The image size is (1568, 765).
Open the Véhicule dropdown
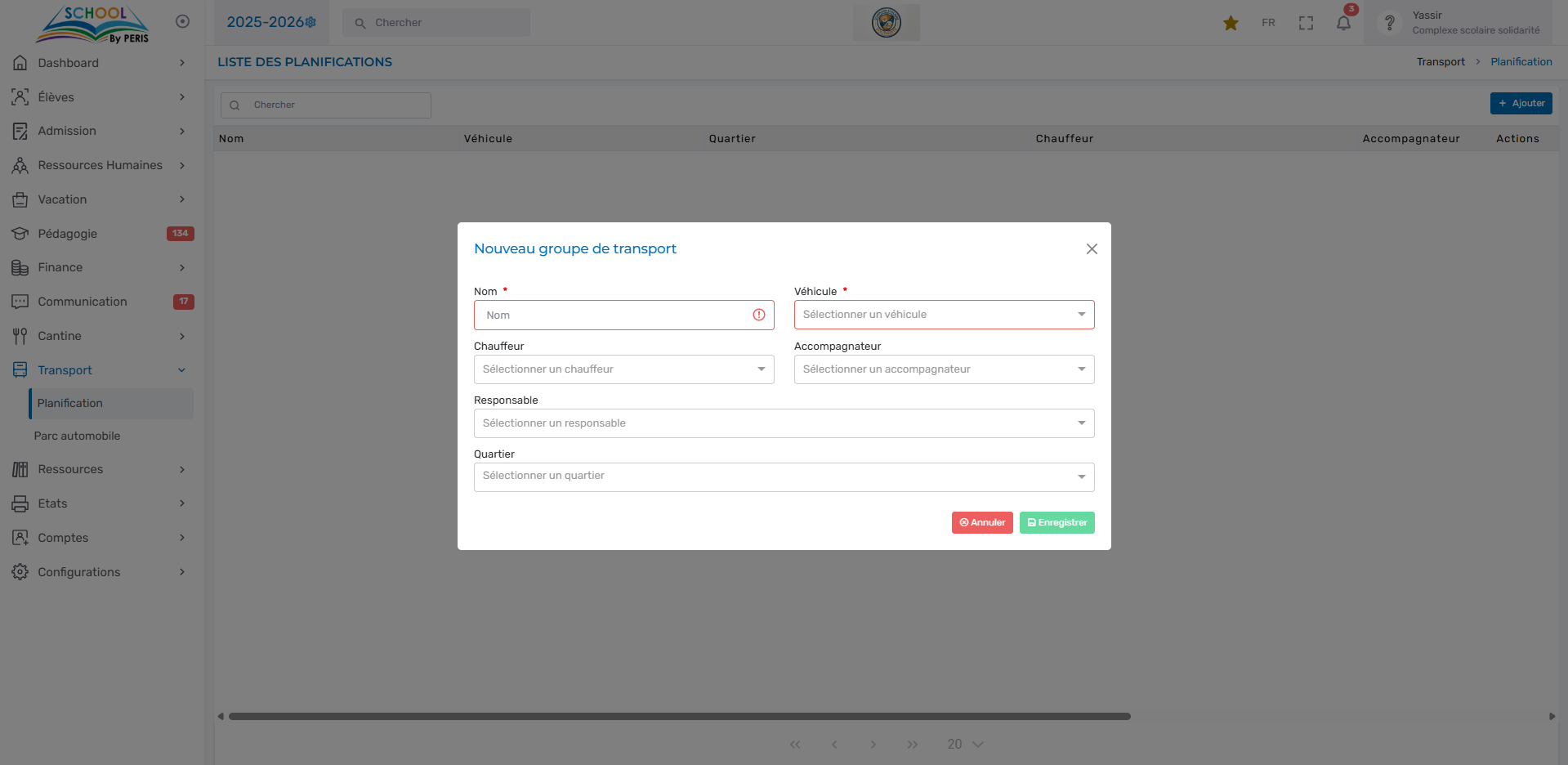tap(944, 315)
